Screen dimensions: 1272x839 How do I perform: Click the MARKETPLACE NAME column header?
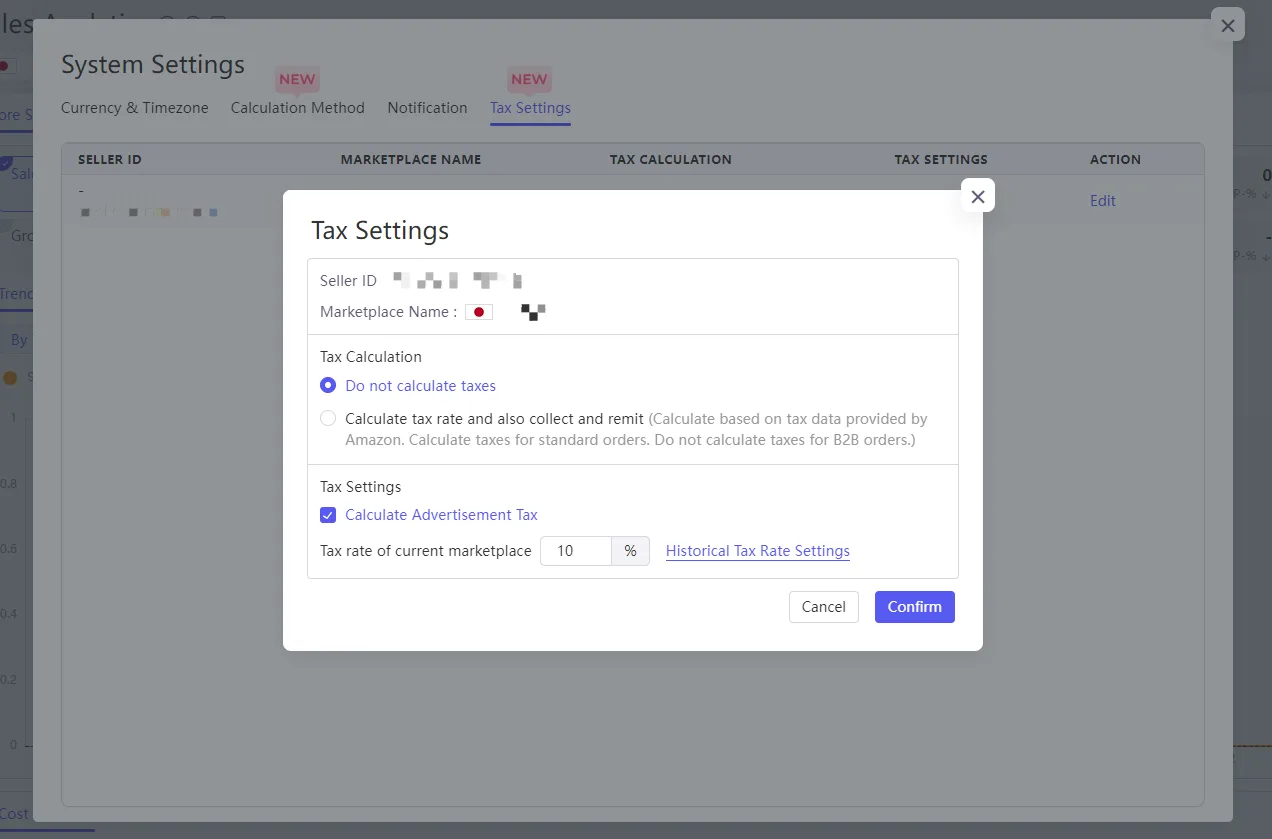411,160
